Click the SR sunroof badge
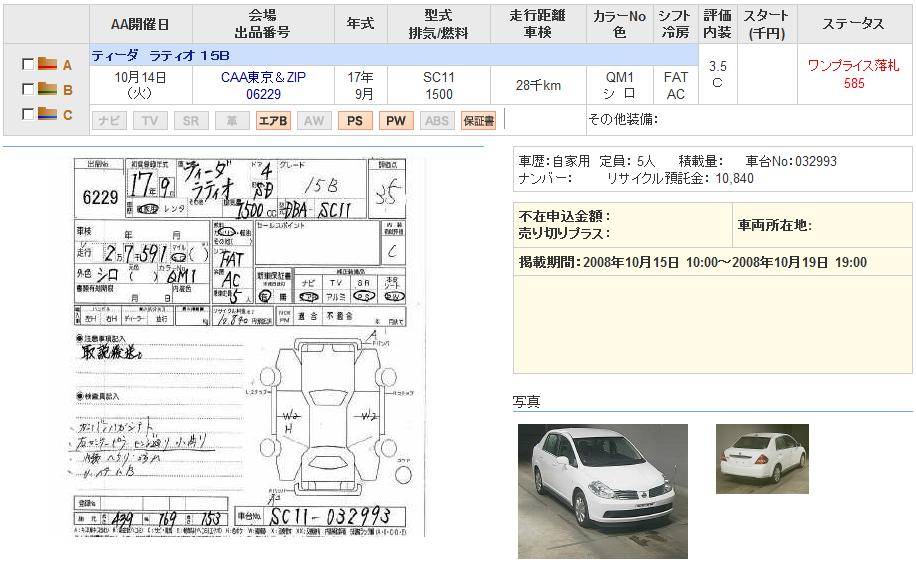The image size is (916, 565). [191, 121]
